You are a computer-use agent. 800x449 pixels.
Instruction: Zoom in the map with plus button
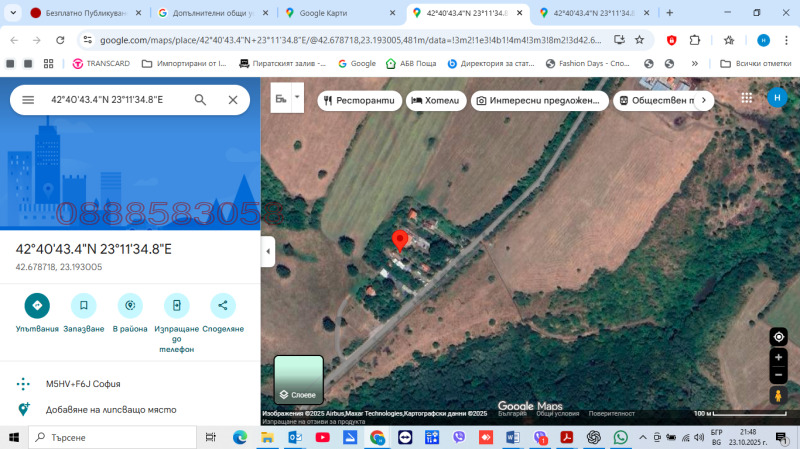coord(778,357)
